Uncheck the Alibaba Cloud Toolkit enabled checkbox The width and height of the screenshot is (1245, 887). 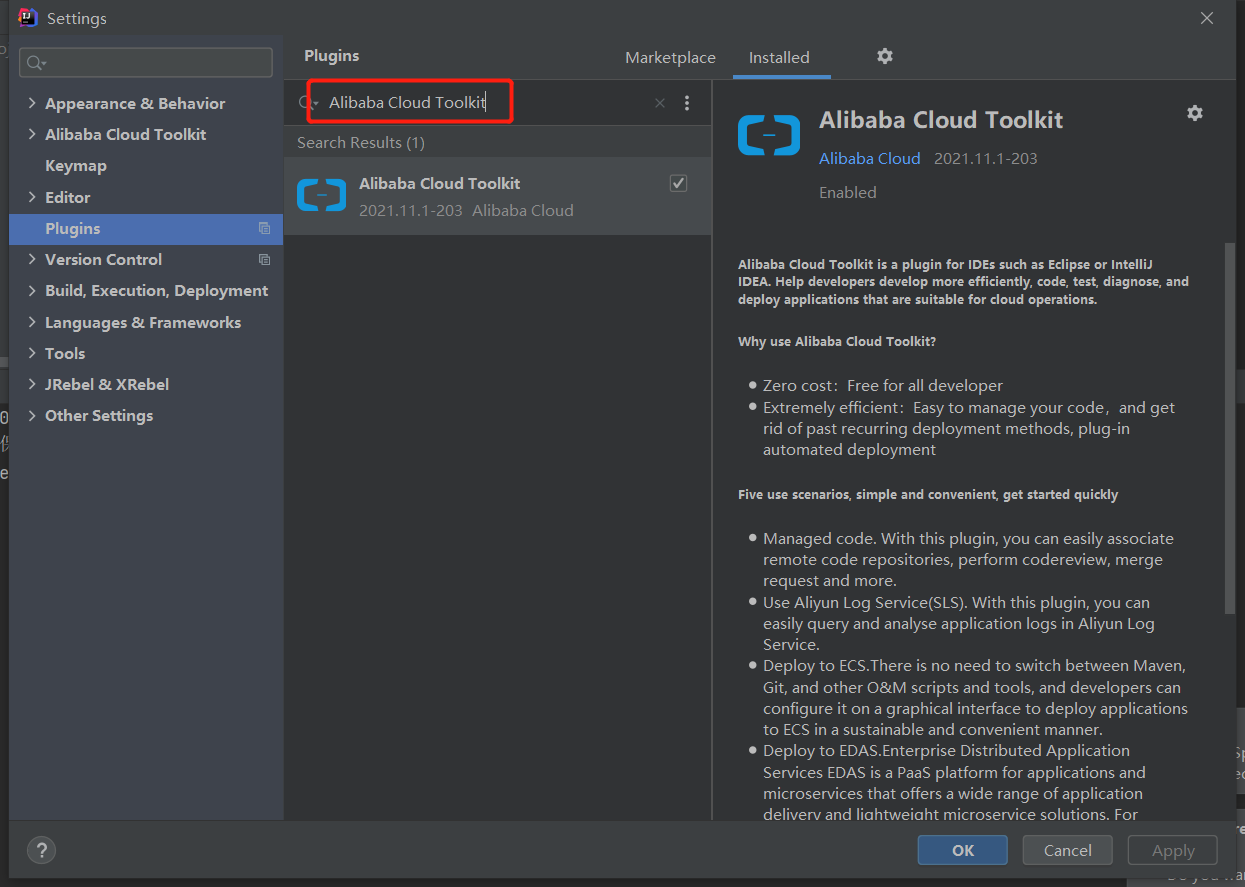(x=678, y=183)
